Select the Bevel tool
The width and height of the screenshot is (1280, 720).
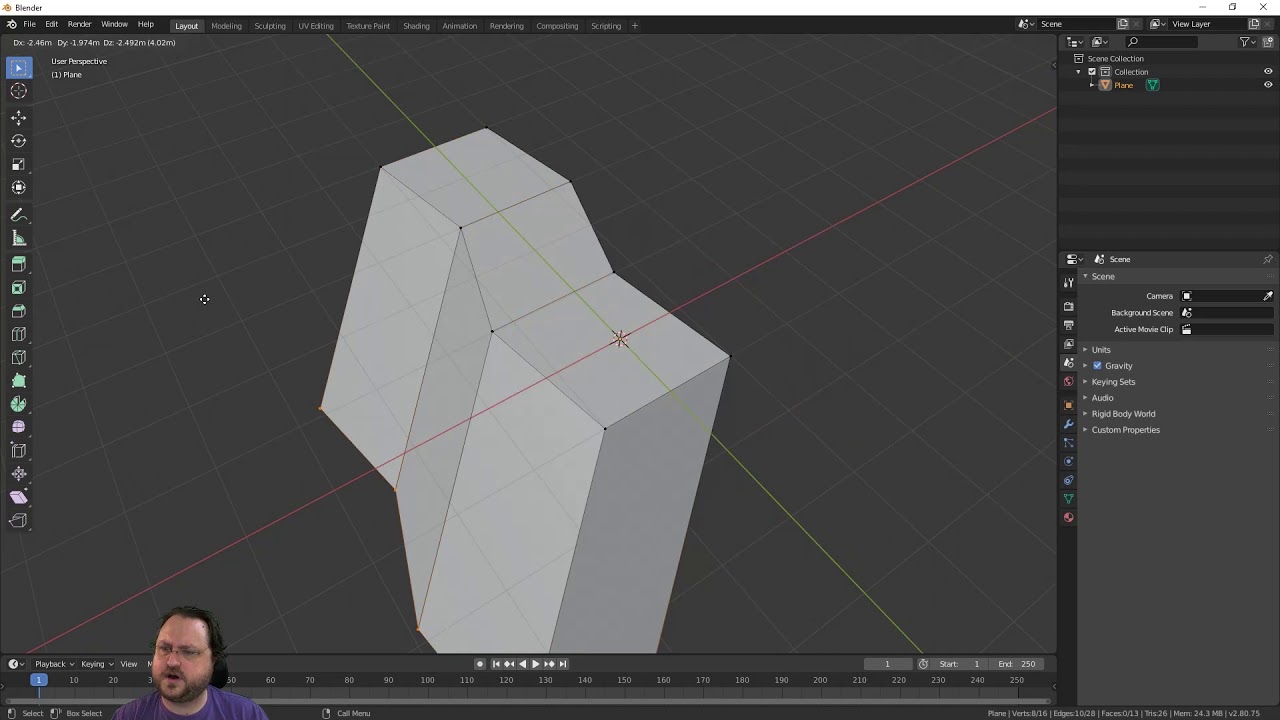tap(18, 311)
